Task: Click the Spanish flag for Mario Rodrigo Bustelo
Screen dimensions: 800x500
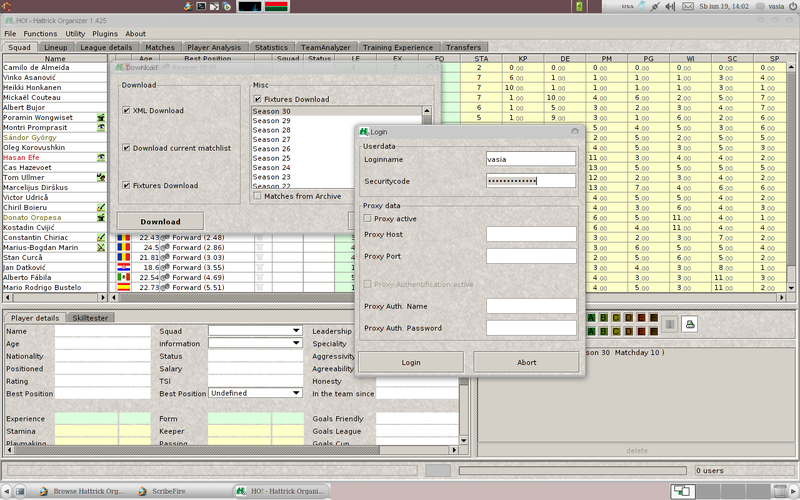Action: pos(123,287)
